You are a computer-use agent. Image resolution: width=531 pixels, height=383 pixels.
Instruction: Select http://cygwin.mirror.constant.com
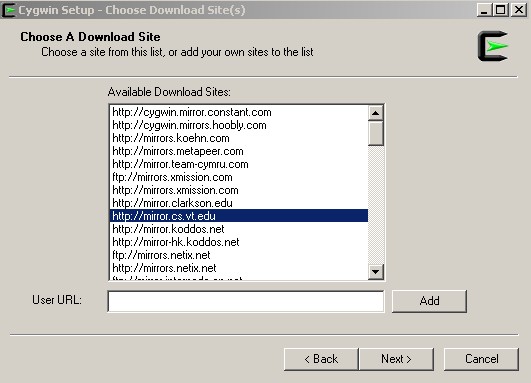click(239, 112)
